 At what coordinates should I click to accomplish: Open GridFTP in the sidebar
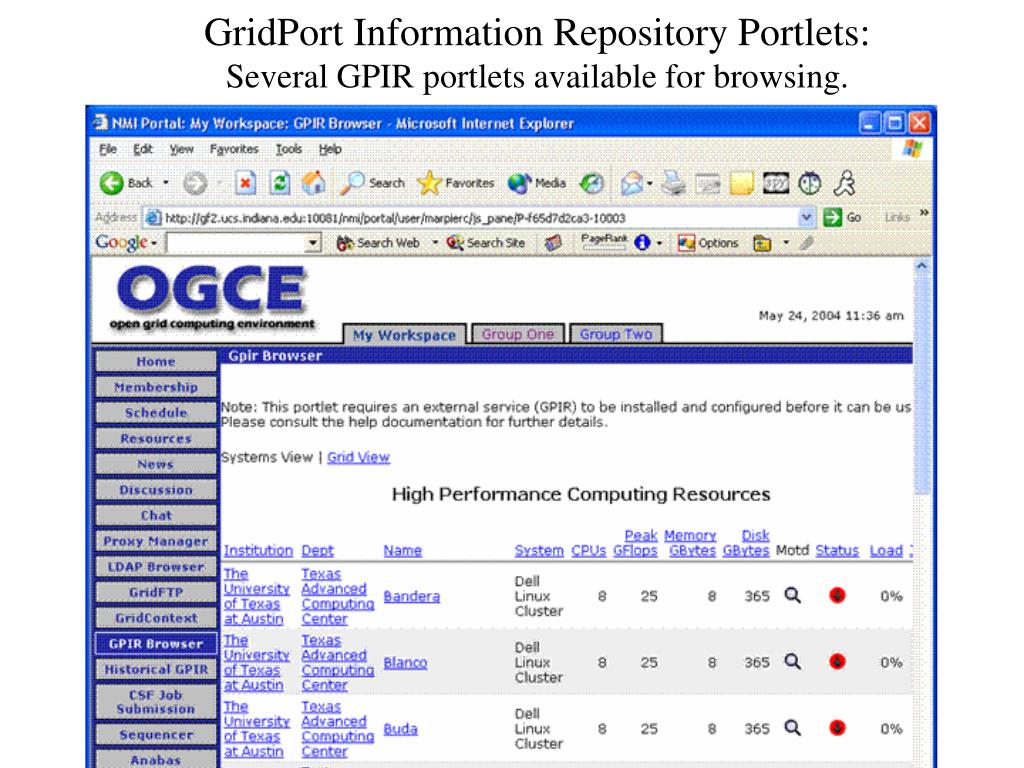click(x=155, y=592)
